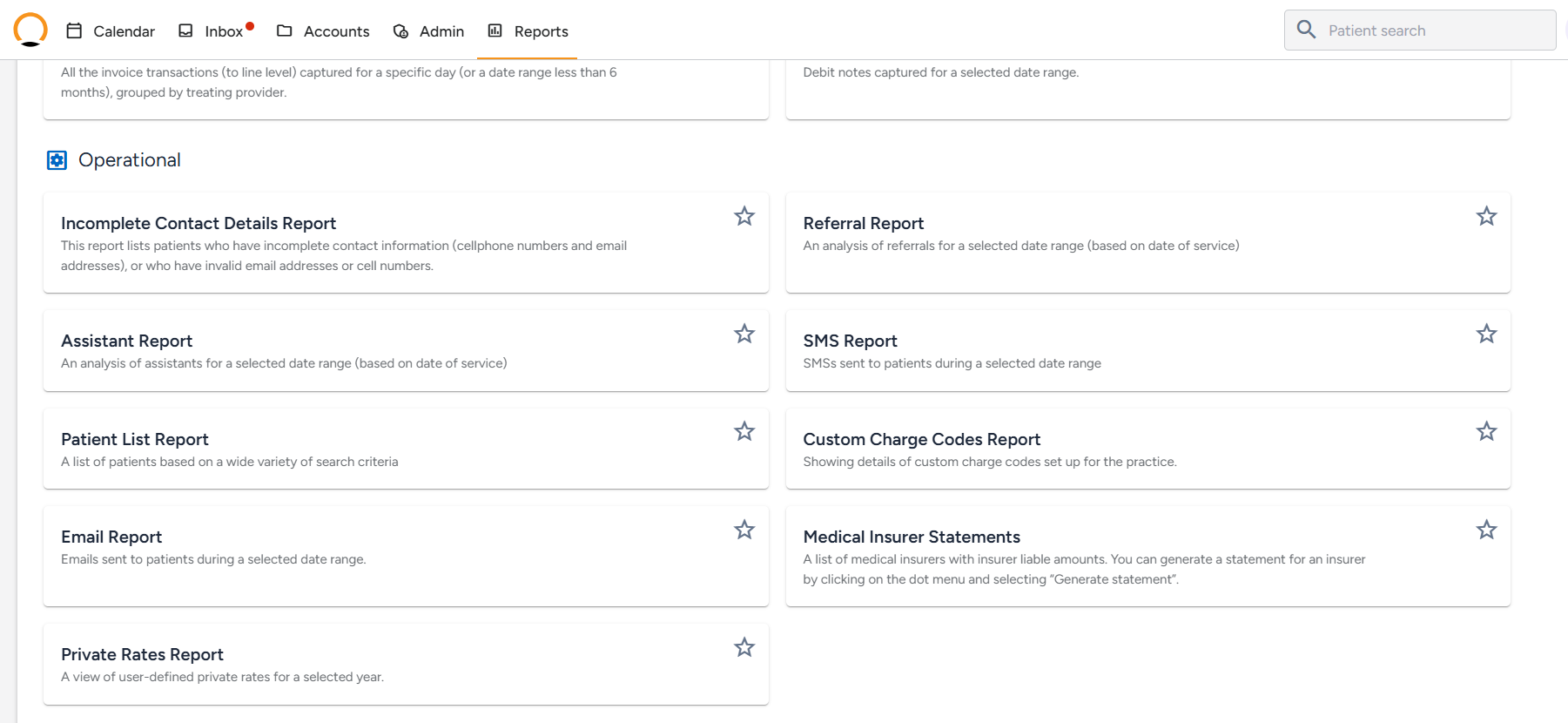Screen dimensions: 1568x723
Task: Click the red Inbox notification dot
Action: [x=250, y=26]
